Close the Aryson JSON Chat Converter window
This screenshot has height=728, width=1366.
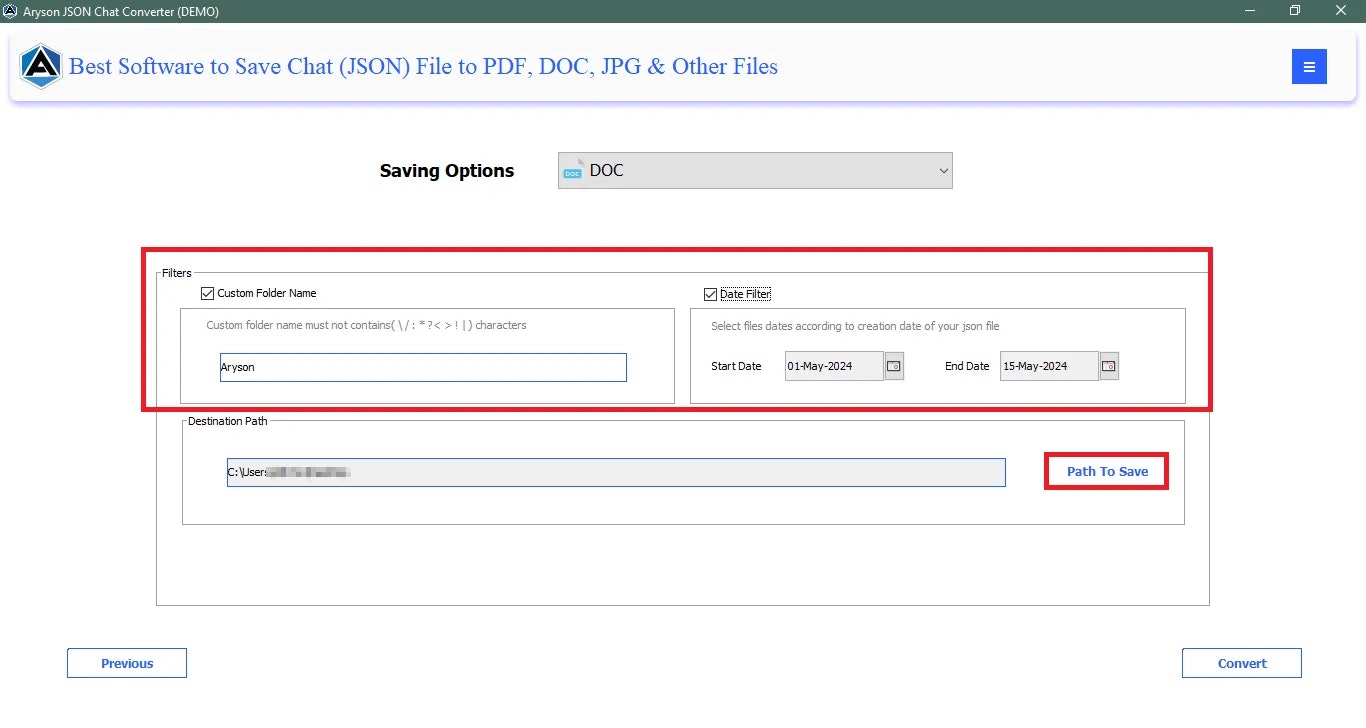click(1341, 11)
